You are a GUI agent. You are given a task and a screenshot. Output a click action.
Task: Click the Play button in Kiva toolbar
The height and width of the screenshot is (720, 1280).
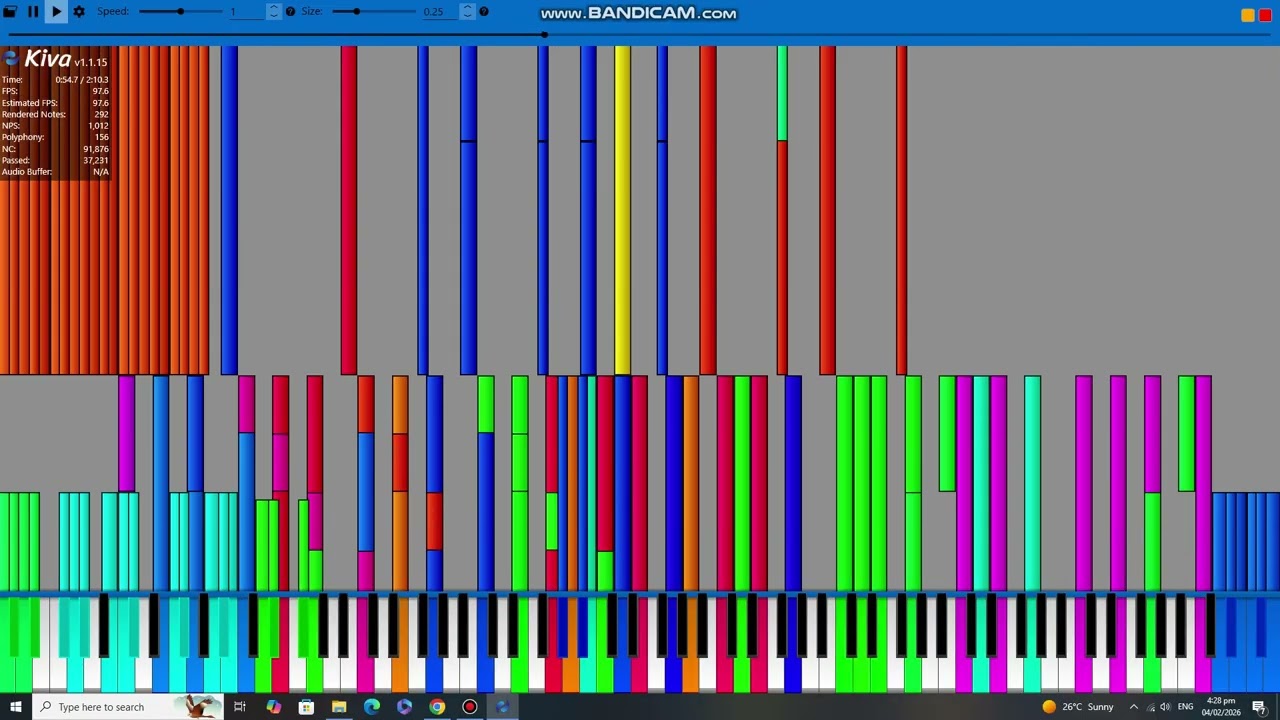[x=56, y=11]
